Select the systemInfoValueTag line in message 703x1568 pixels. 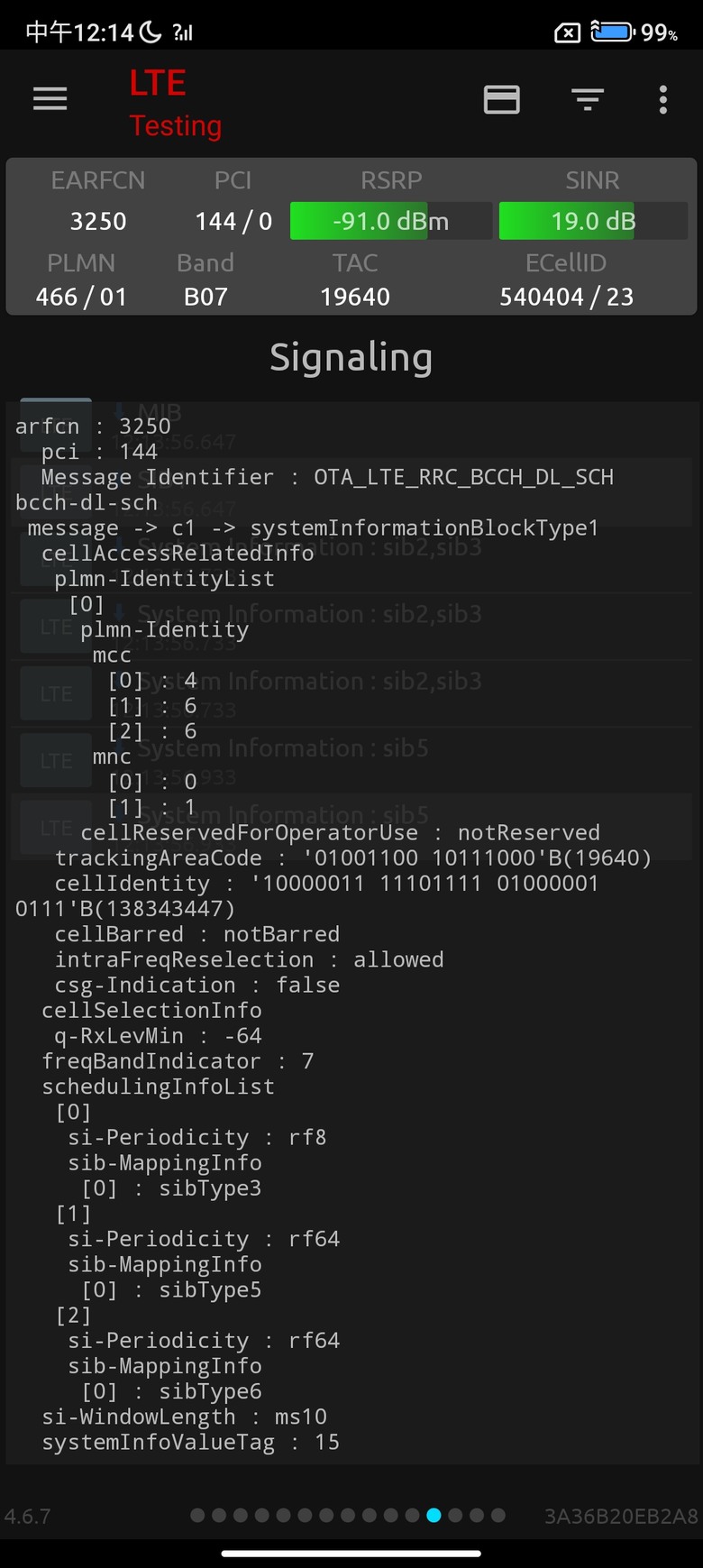click(190, 1442)
